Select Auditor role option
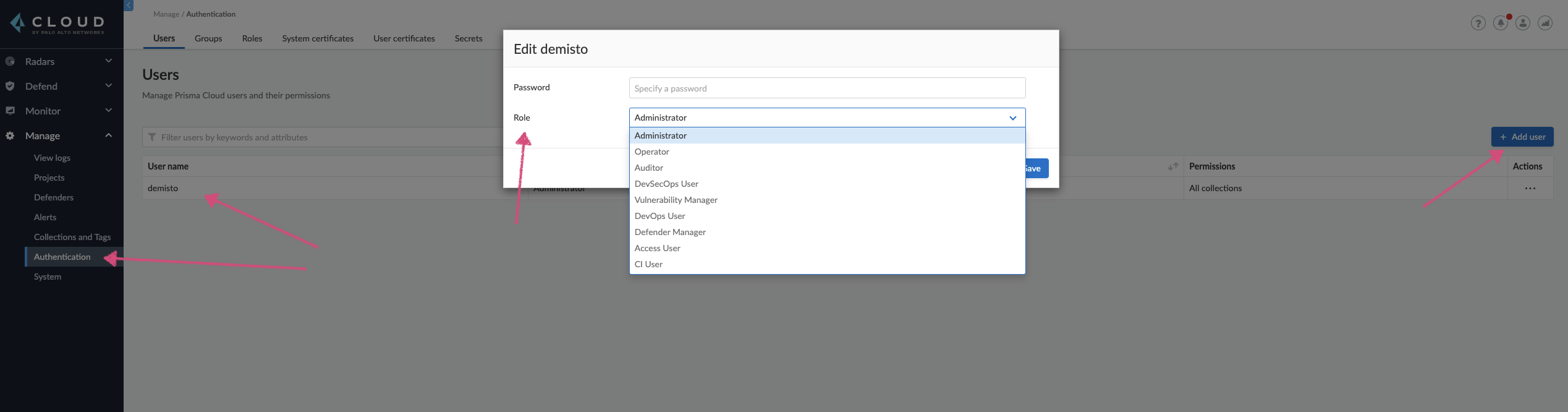This screenshot has height=412, width=1568. pyautogui.click(x=827, y=168)
